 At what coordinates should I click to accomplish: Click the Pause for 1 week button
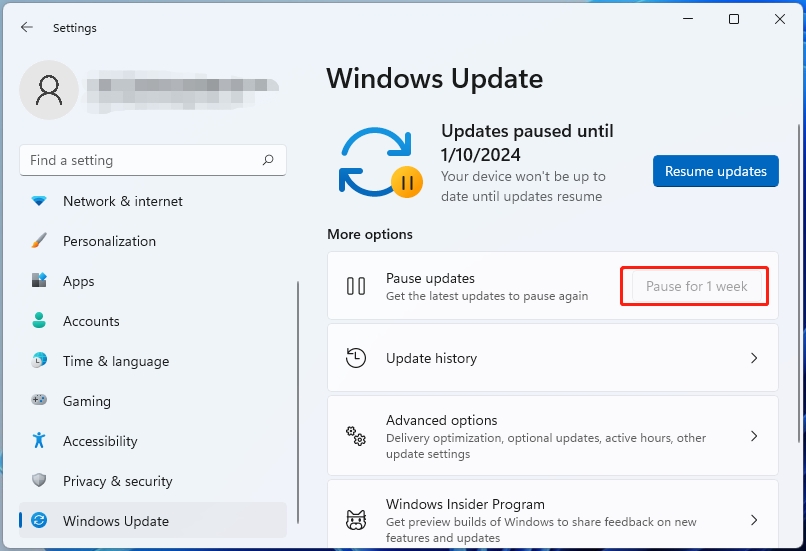(x=697, y=286)
